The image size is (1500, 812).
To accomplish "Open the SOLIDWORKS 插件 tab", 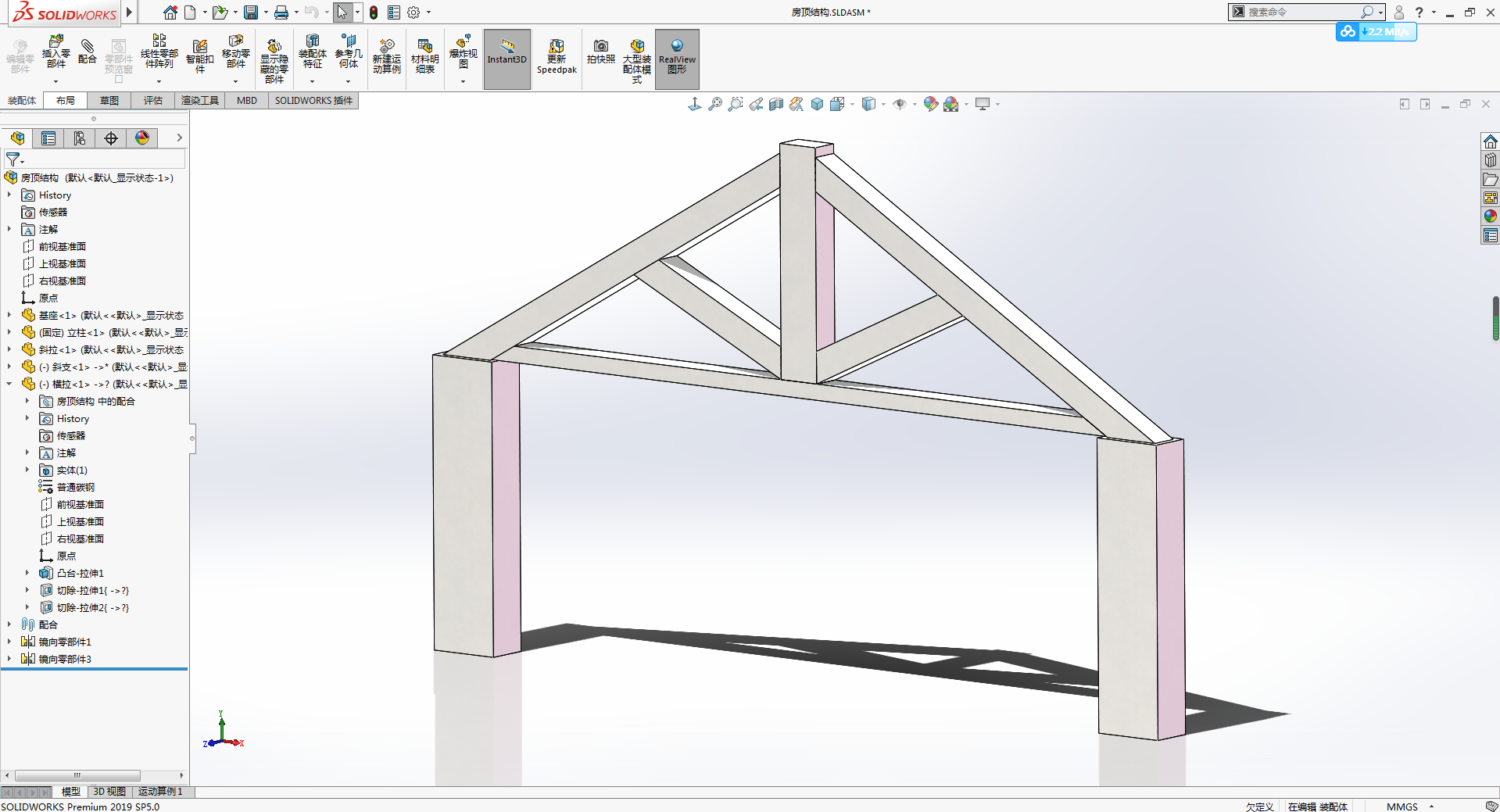I will [x=313, y=101].
